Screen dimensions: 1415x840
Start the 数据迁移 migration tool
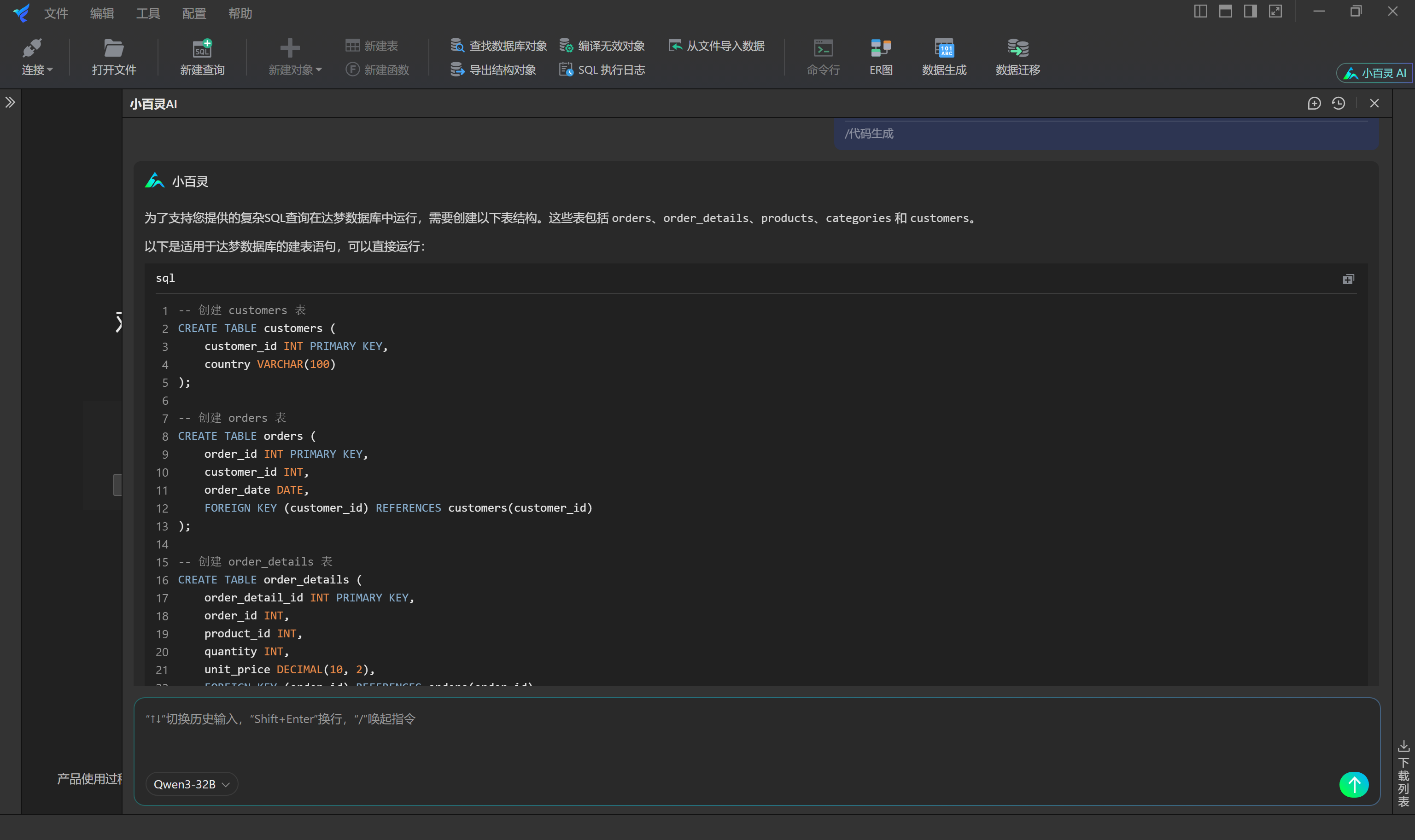coord(1016,56)
